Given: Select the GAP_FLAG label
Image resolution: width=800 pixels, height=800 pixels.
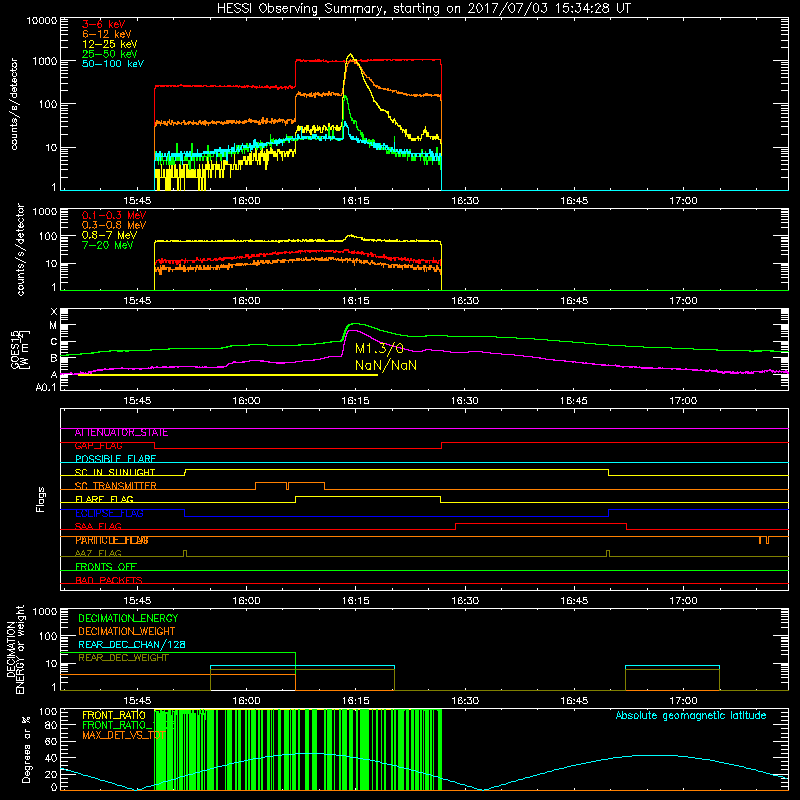Looking at the screenshot, I should click(x=98, y=446).
